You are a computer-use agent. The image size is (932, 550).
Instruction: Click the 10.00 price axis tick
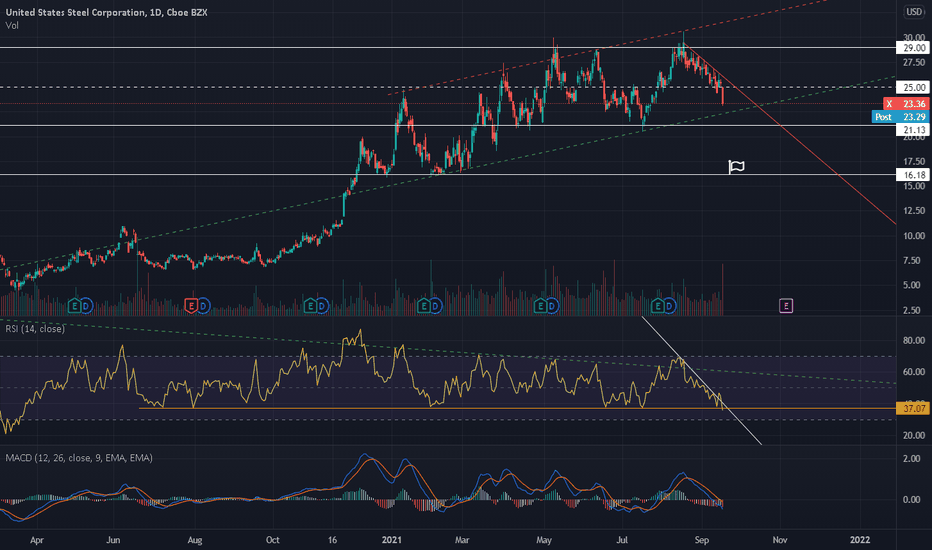point(914,235)
